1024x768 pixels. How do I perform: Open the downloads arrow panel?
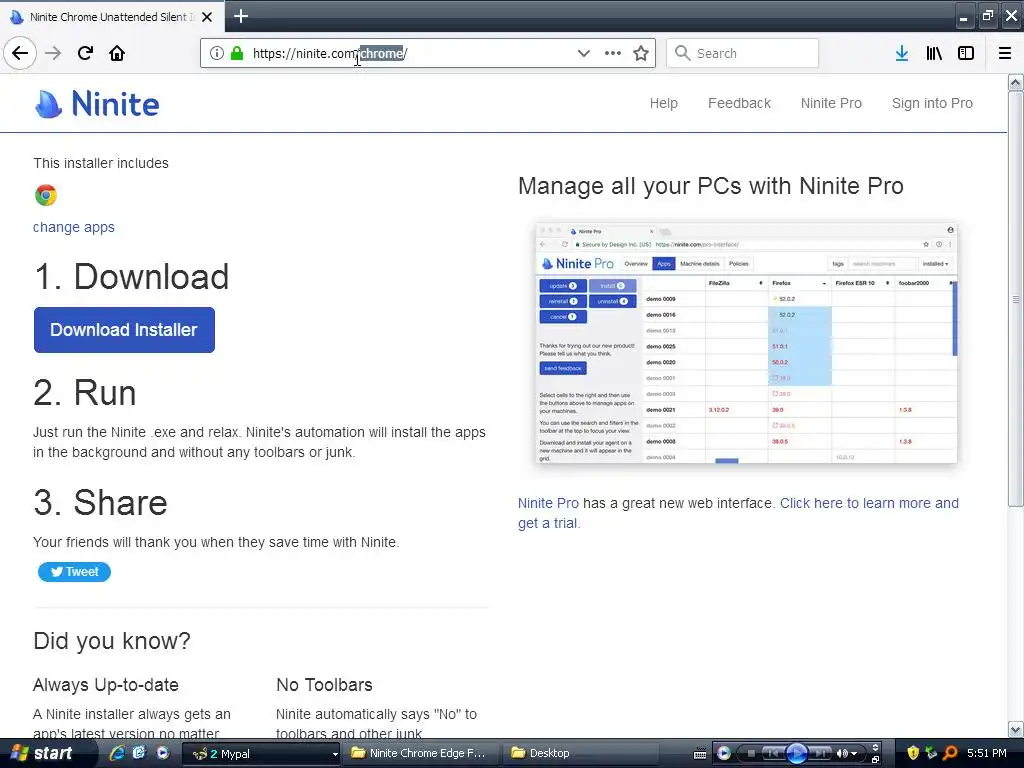pyautogui.click(x=902, y=53)
